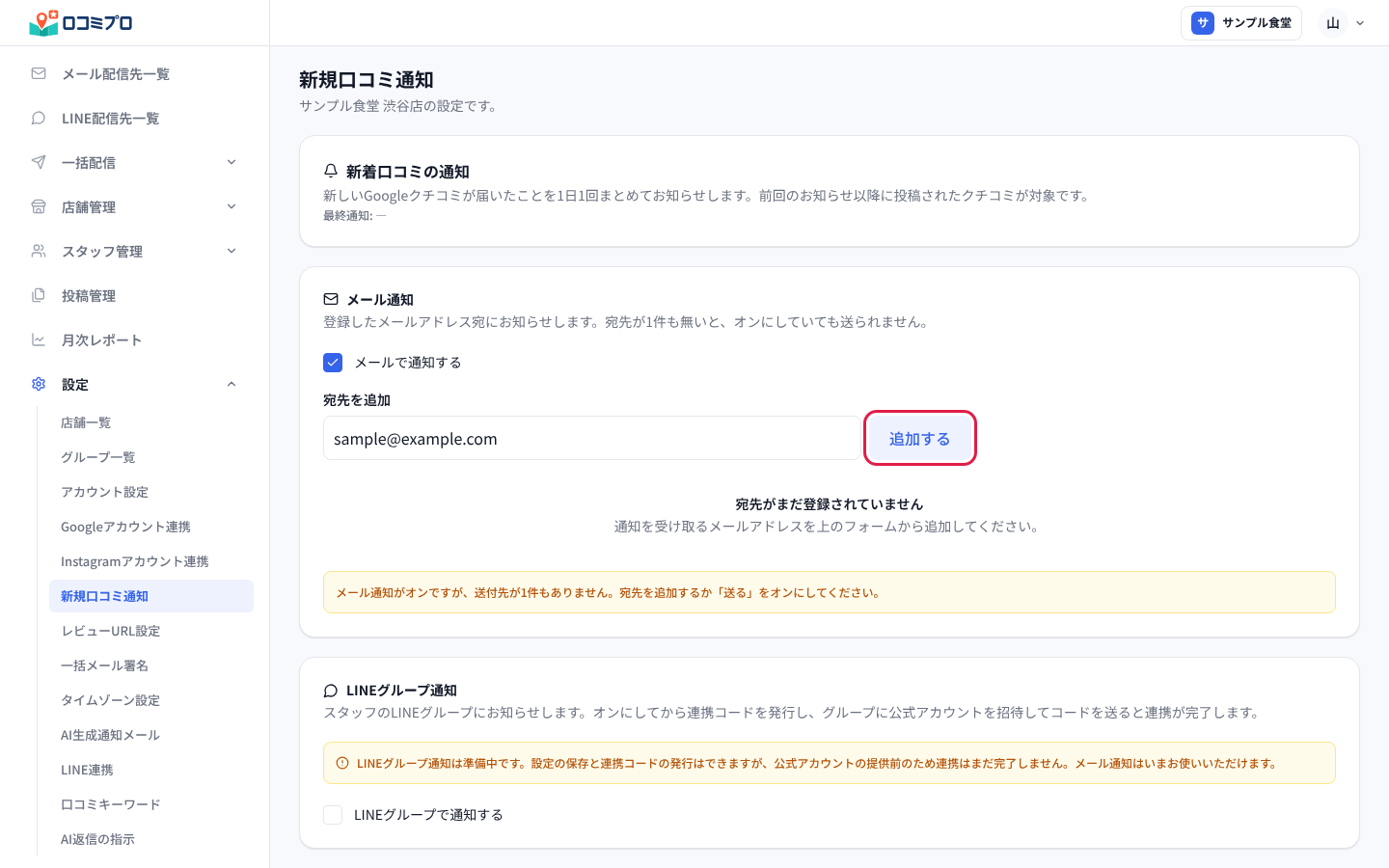The width and height of the screenshot is (1389, 868).
Task: Expand the スタッフ管理 chevron
Action: [231, 251]
